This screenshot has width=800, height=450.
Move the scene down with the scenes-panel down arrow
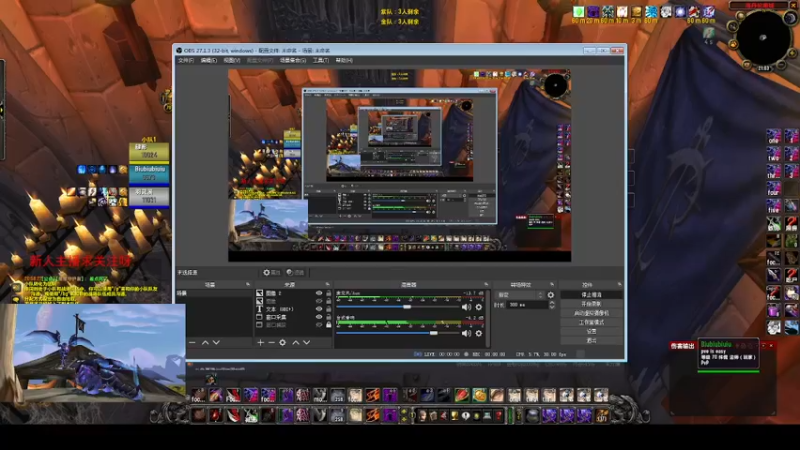[216, 342]
